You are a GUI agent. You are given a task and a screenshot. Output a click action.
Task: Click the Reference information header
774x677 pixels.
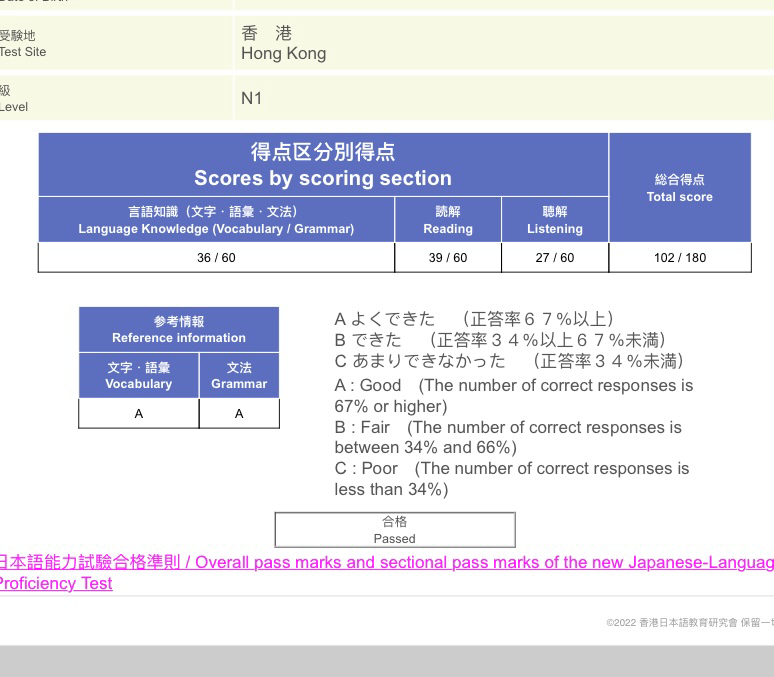pos(179,329)
